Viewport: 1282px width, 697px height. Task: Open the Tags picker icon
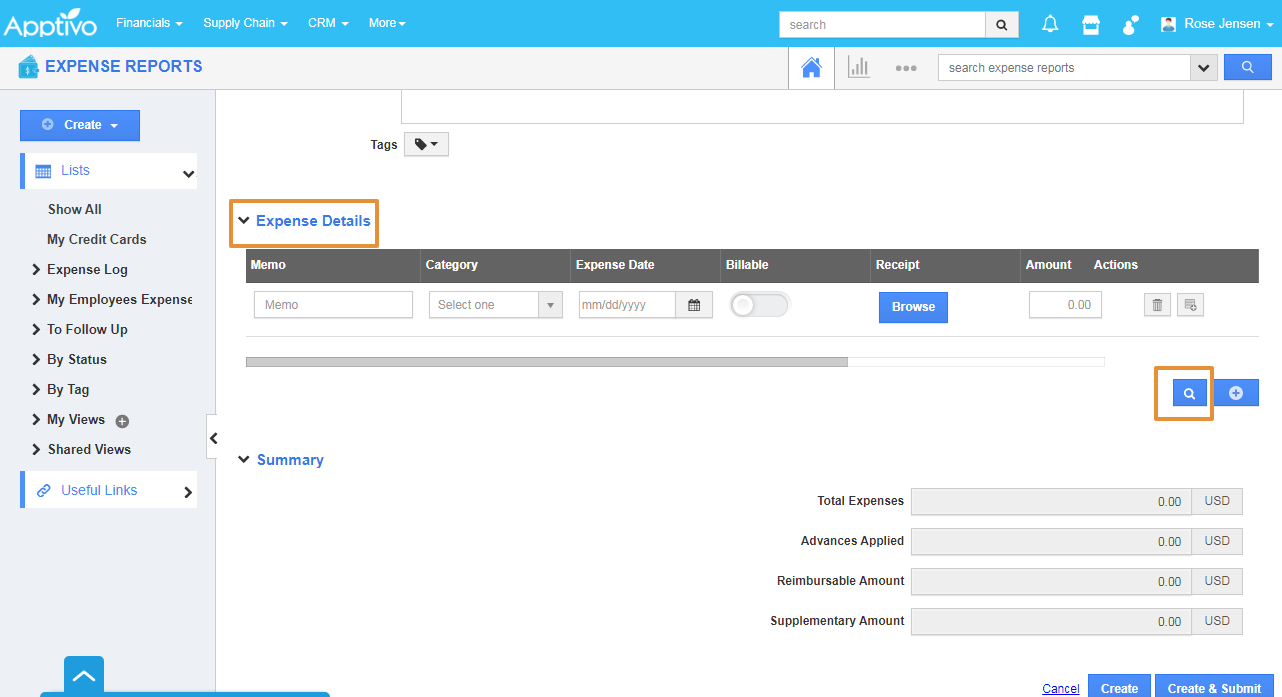tap(426, 145)
